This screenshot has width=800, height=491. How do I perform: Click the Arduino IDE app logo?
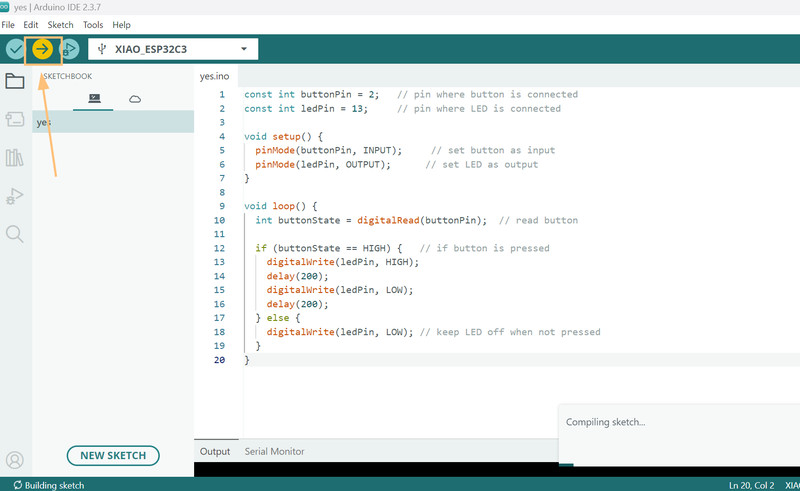4,7
